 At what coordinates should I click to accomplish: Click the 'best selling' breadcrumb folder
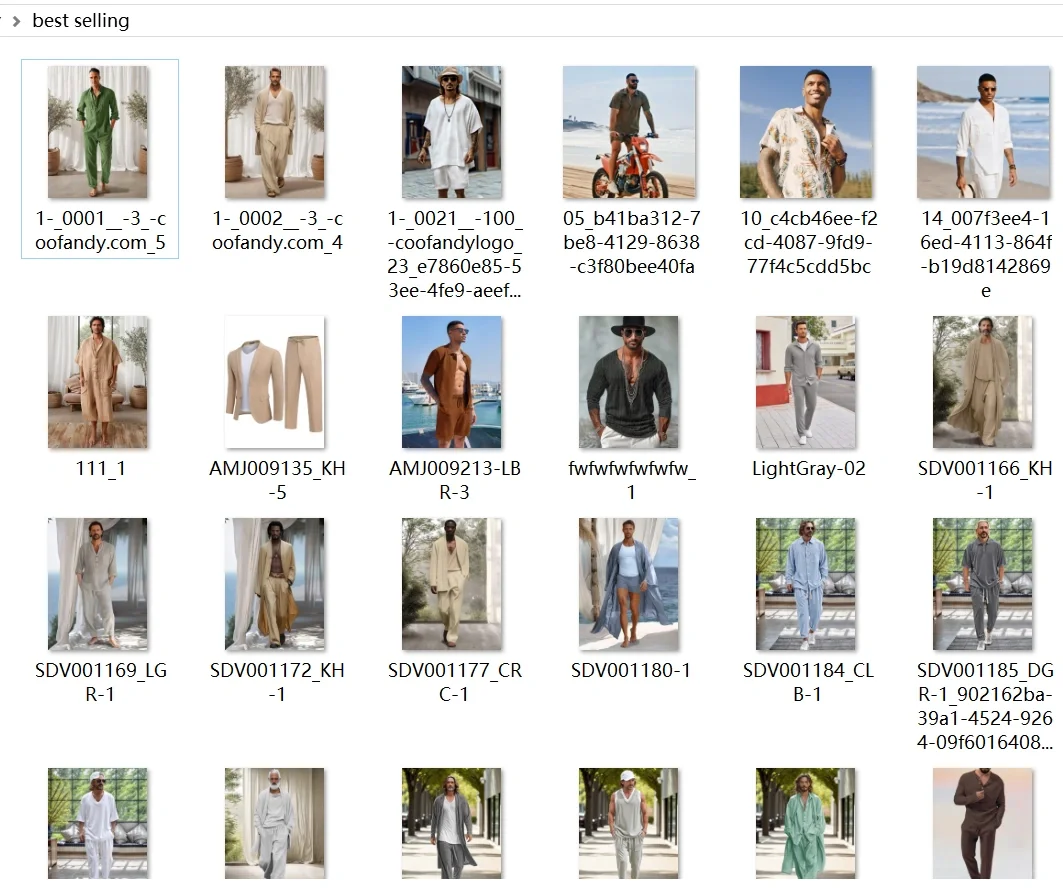(x=81, y=21)
